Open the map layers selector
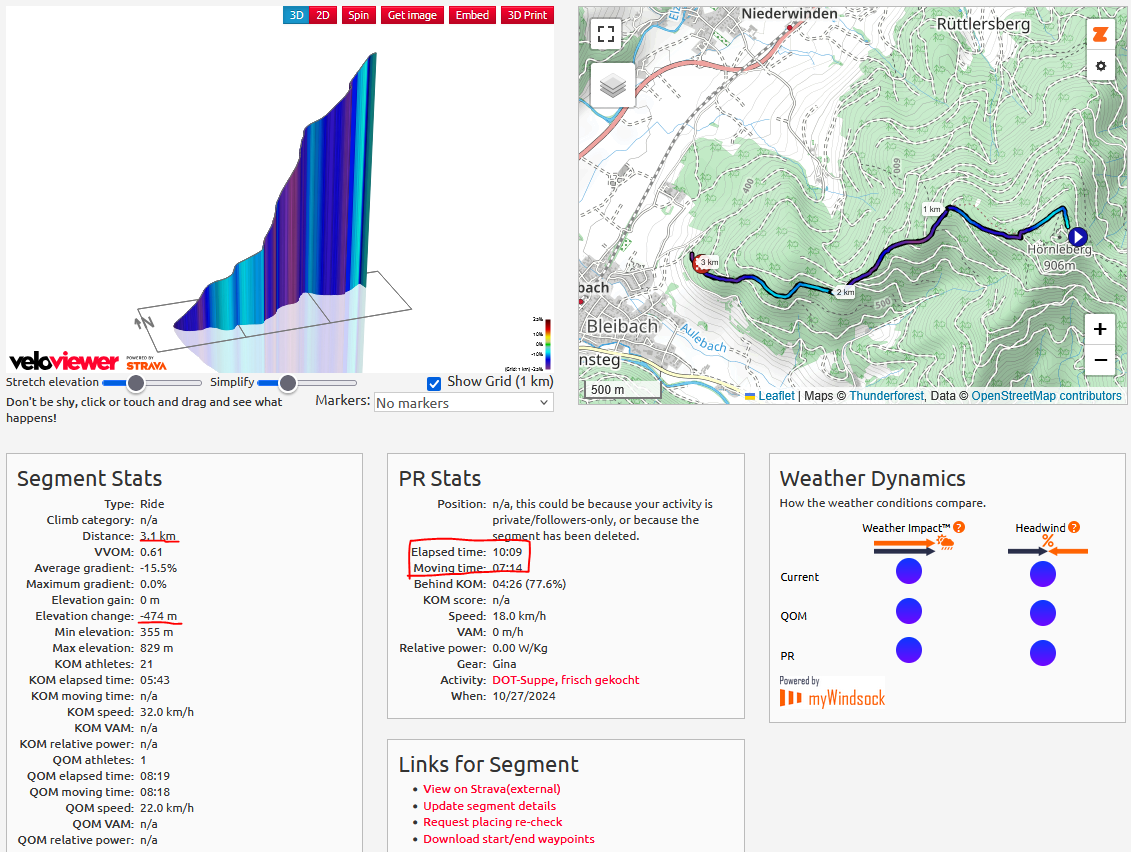Viewport: 1131px width, 852px height. tap(612, 86)
